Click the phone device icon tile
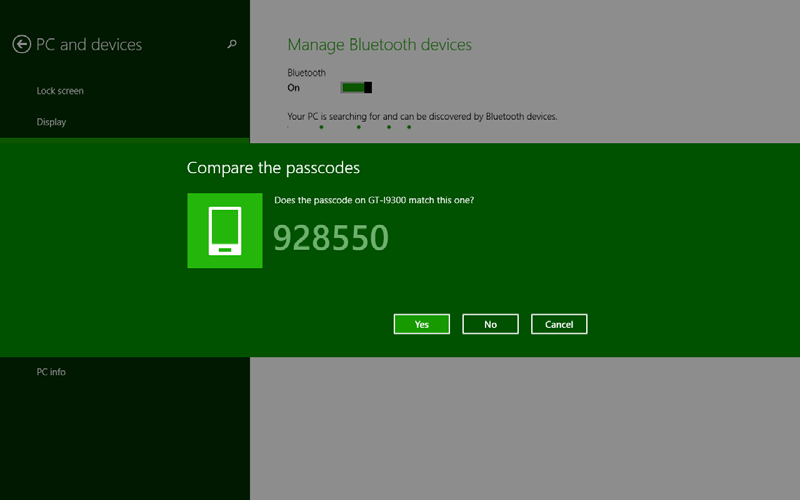Image resolution: width=800 pixels, height=500 pixels. [x=225, y=231]
